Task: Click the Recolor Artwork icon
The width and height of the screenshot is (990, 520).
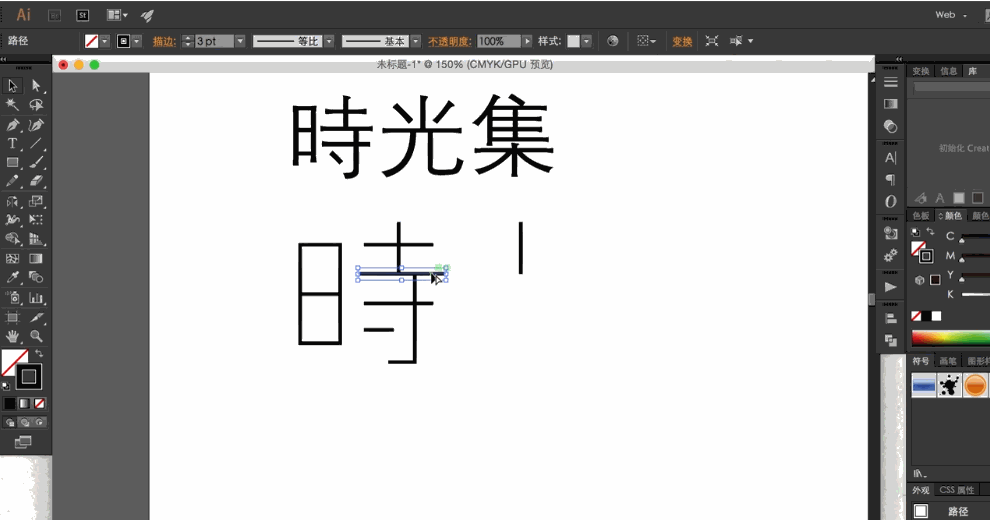Action: pos(612,41)
